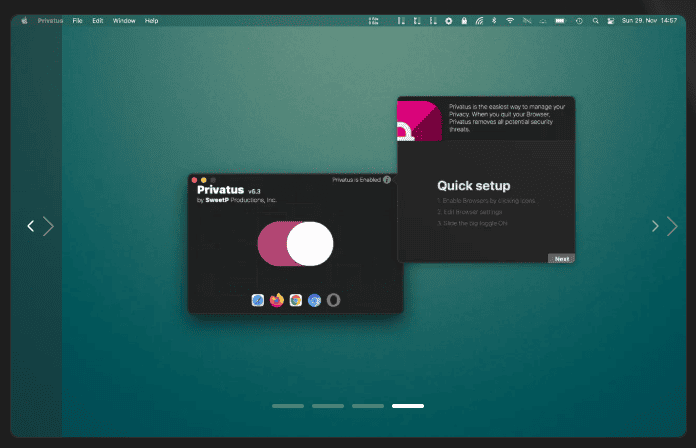Click the padlock menu bar icon
Screen dimensions: 696x448
click(x=464, y=21)
